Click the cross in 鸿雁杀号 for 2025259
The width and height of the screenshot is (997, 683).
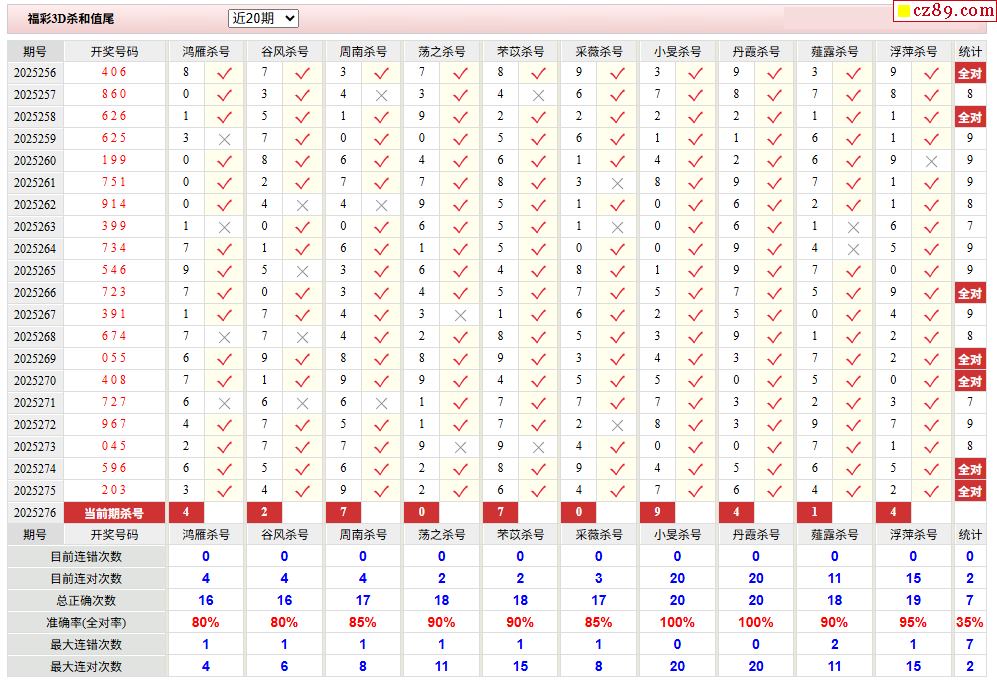pyautogui.click(x=224, y=139)
